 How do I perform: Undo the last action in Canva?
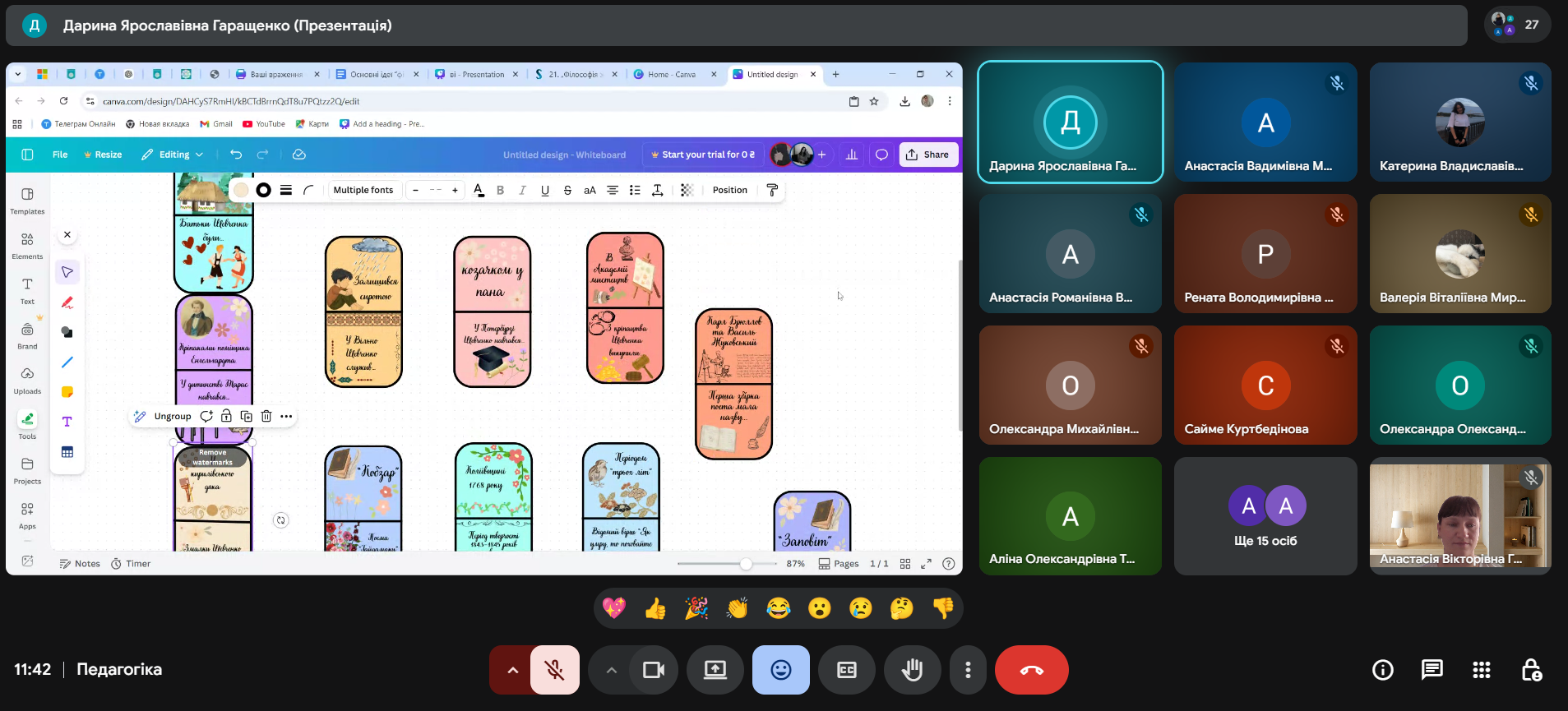coord(236,155)
